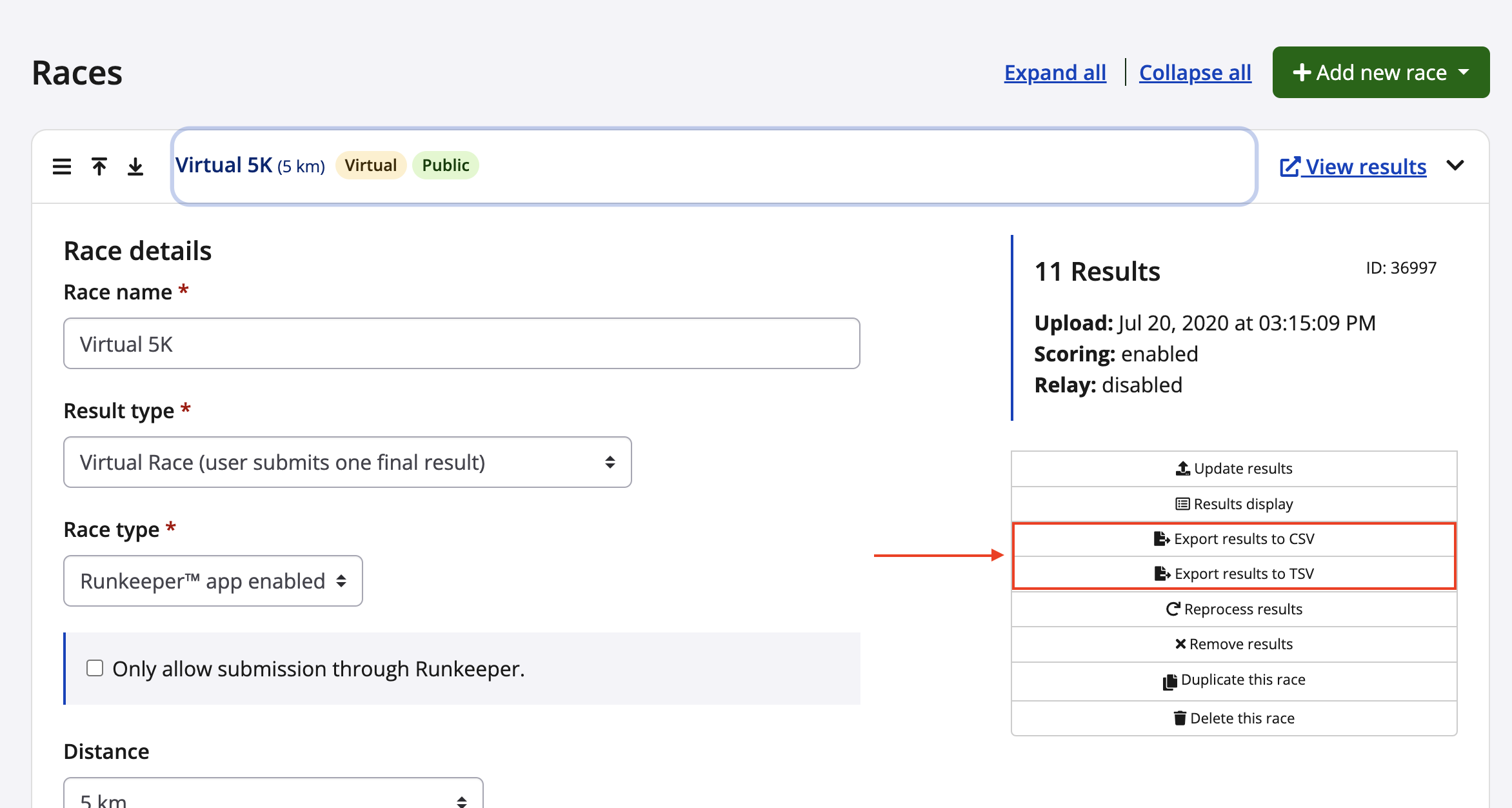Open the Result type dropdown
This screenshot has width=1512, height=808.
[347, 462]
